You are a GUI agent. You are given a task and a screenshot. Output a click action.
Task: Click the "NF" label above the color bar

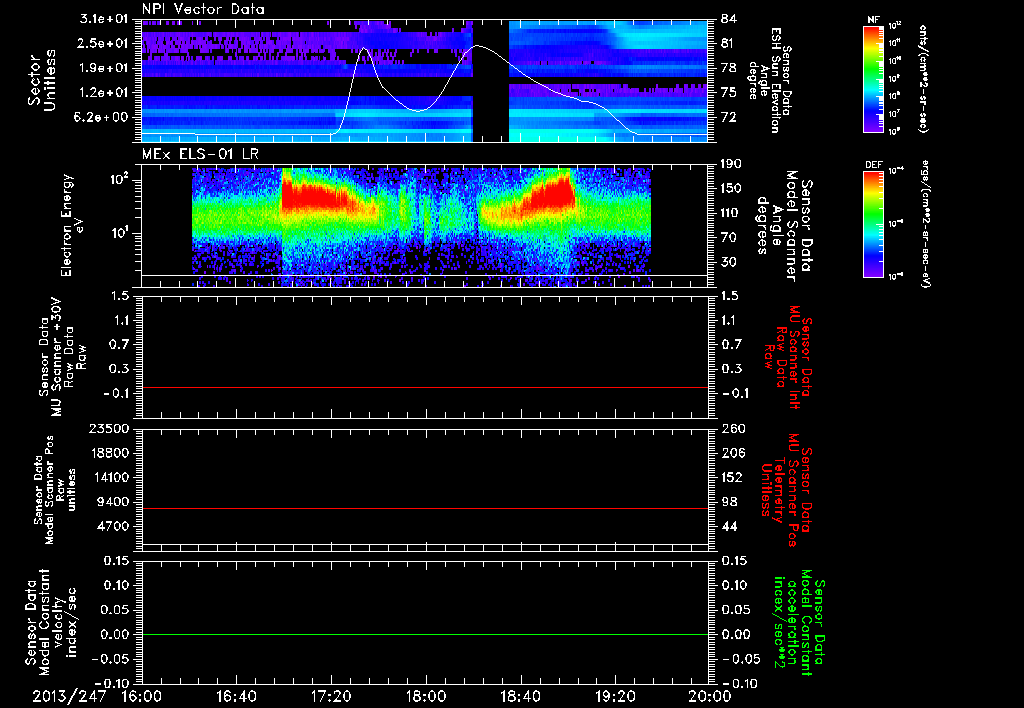[874, 20]
